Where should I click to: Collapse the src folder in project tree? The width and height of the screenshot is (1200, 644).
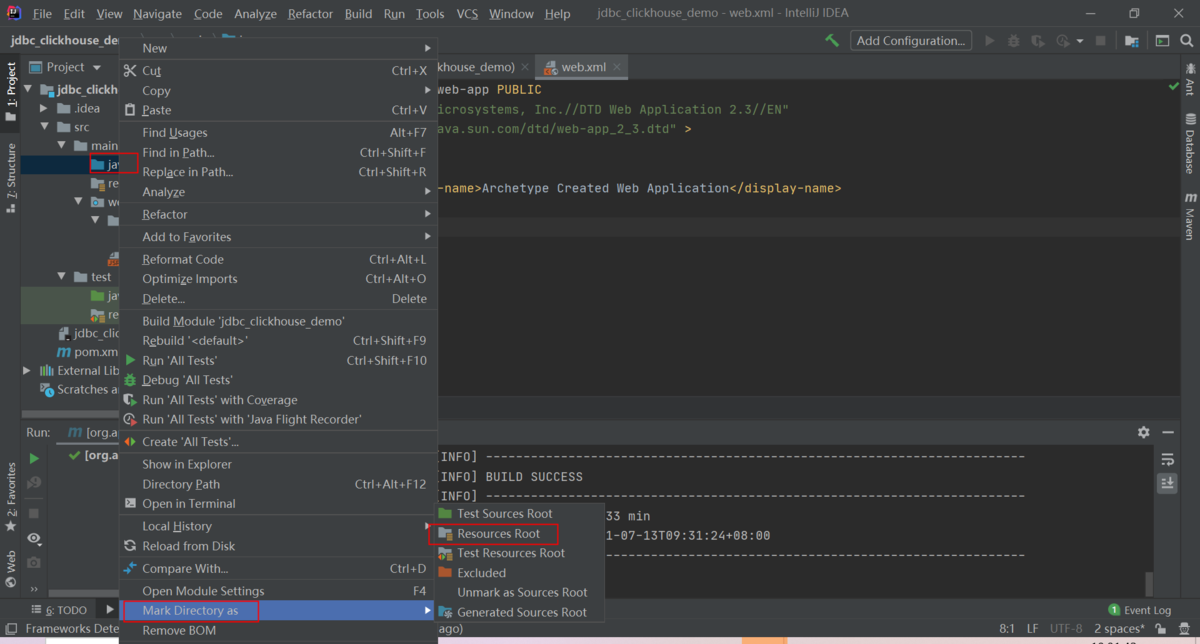pos(45,127)
